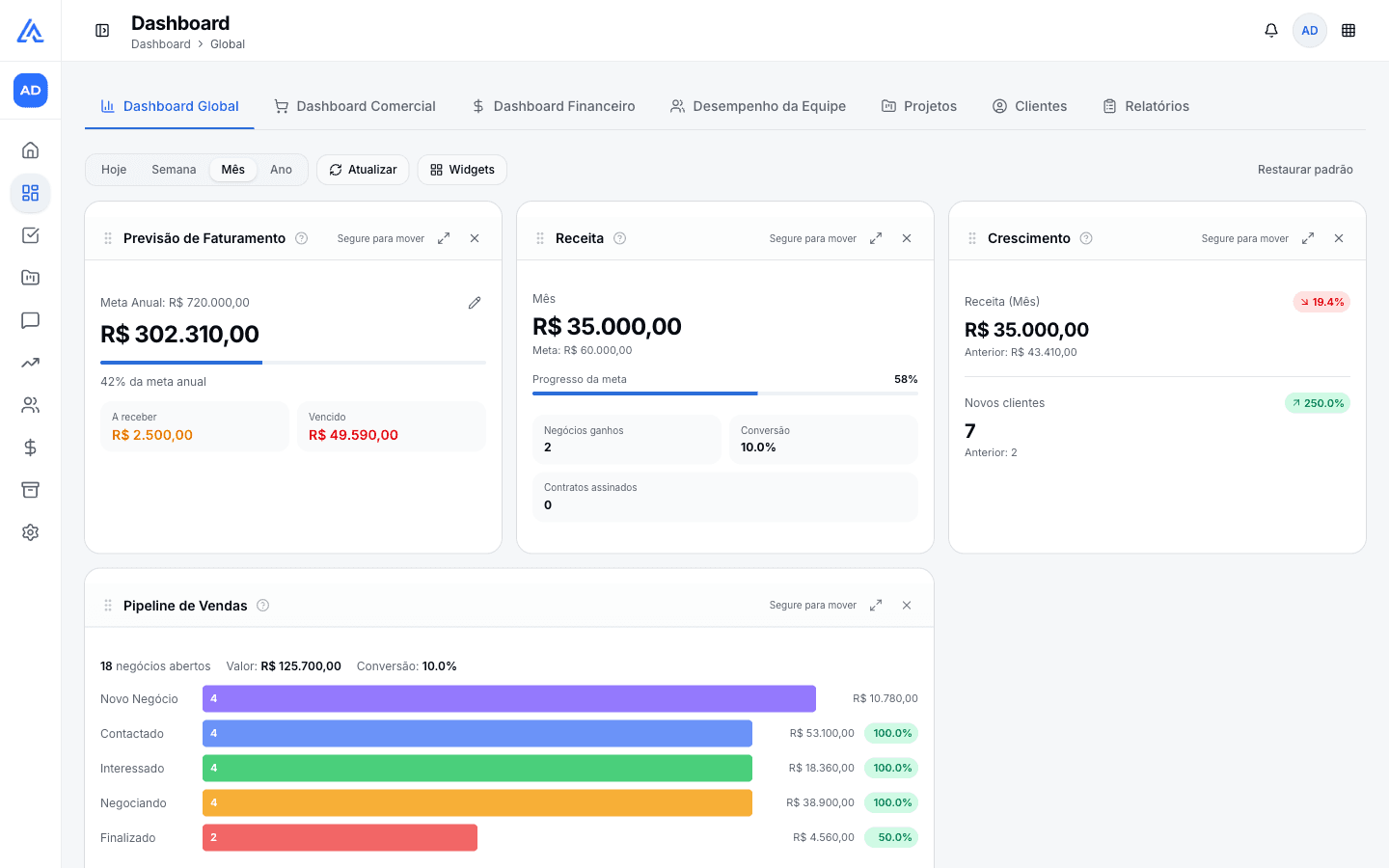Screen dimensions: 1389x868
Task: Go to the home icon in the sidebar
Action: [x=31, y=150]
